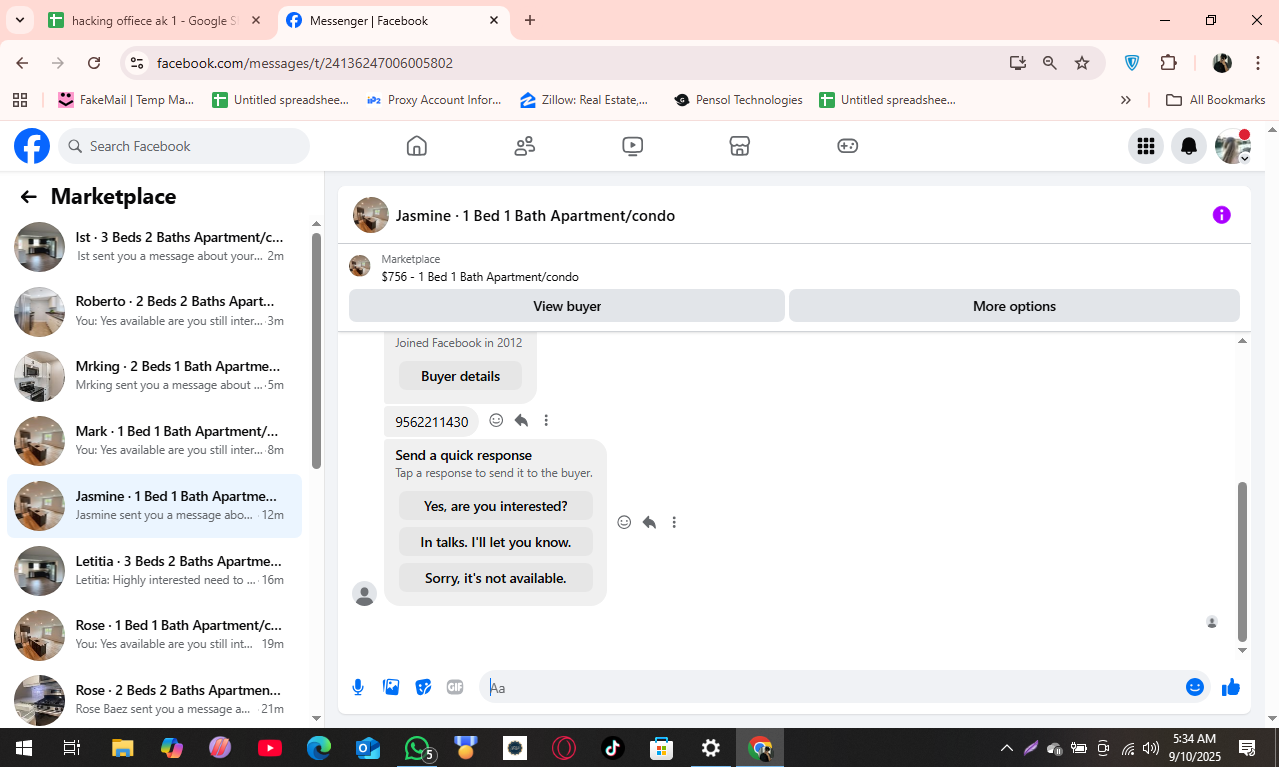Go back using Marketplace back arrow

[28, 197]
